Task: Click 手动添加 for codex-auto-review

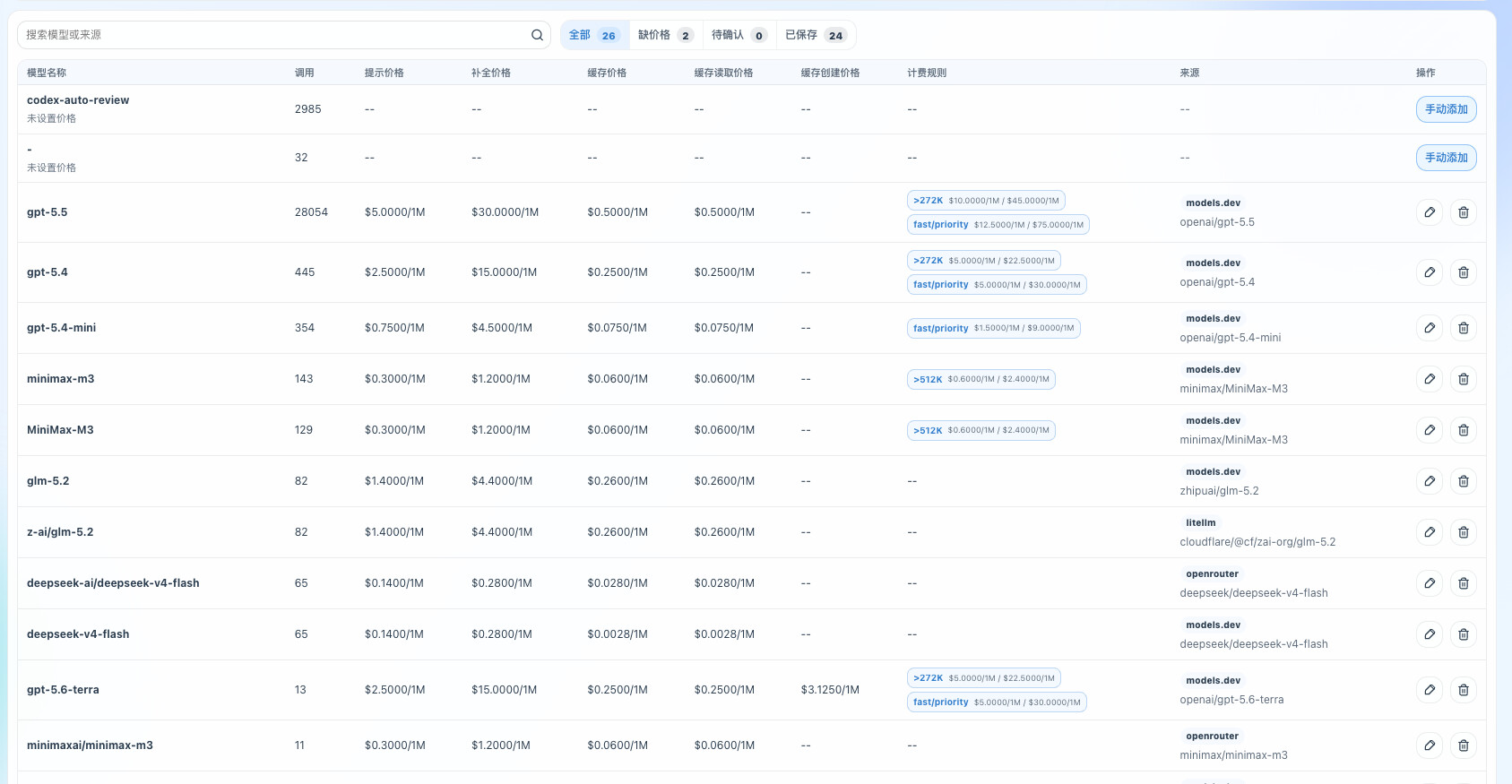Action: point(1447,109)
